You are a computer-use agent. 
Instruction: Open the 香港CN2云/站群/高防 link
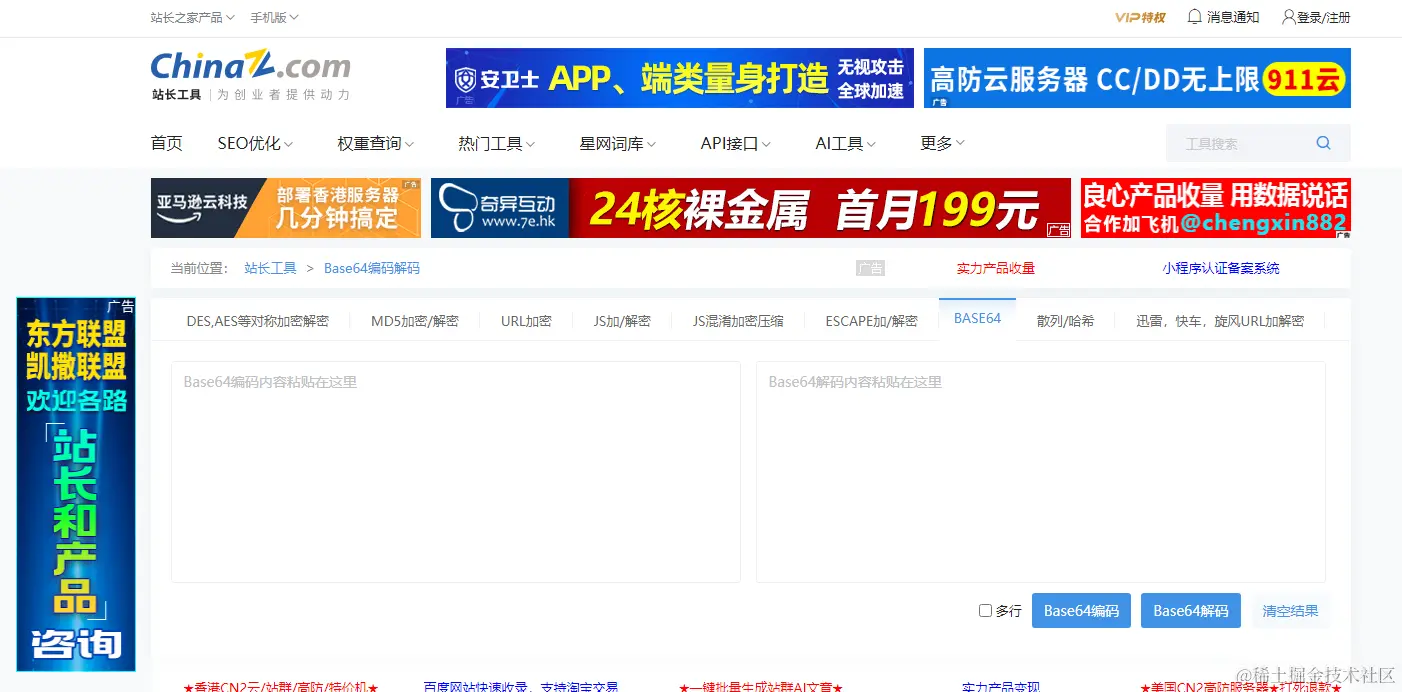tap(281, 686)
